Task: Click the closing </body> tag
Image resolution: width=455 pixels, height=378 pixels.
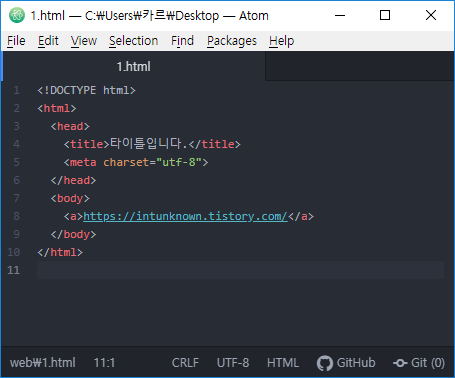Action: [73, 234]
